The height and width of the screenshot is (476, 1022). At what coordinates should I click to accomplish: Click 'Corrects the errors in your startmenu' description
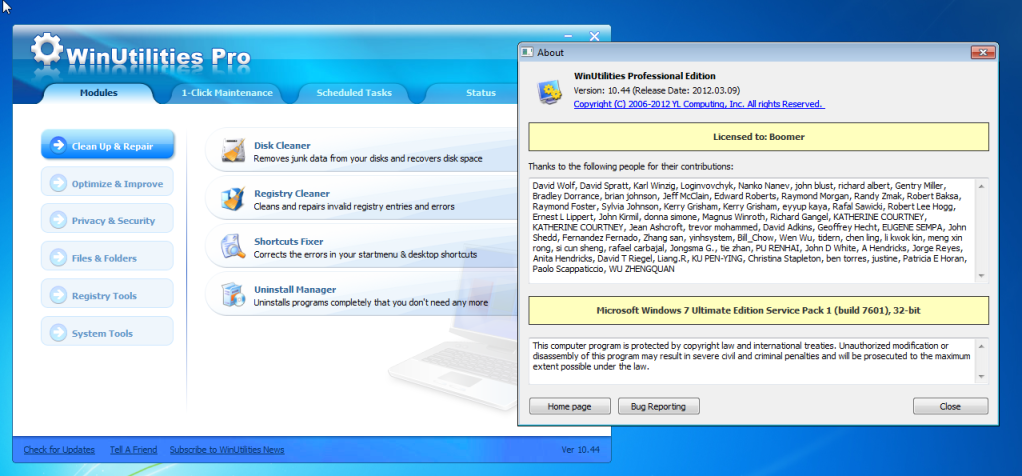365,254
